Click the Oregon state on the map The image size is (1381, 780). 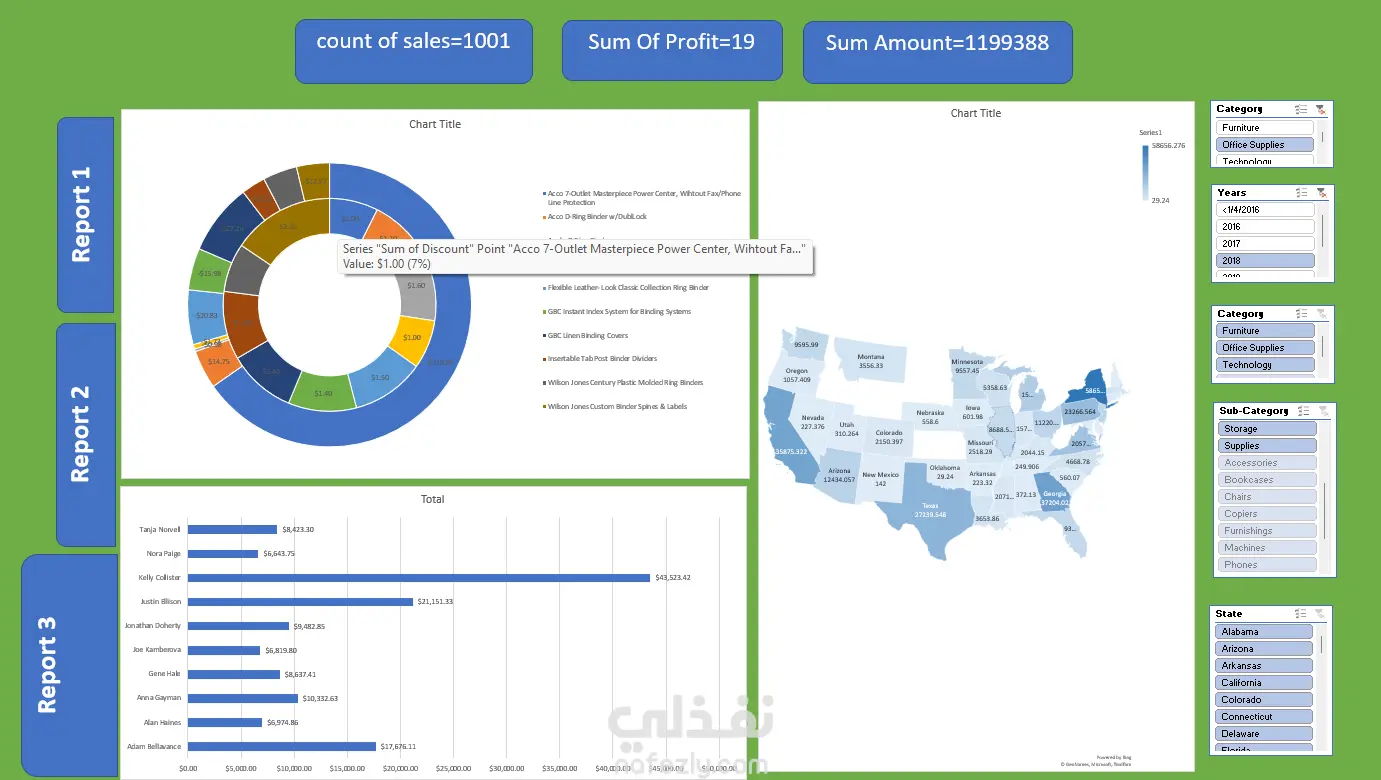(796, 375)
